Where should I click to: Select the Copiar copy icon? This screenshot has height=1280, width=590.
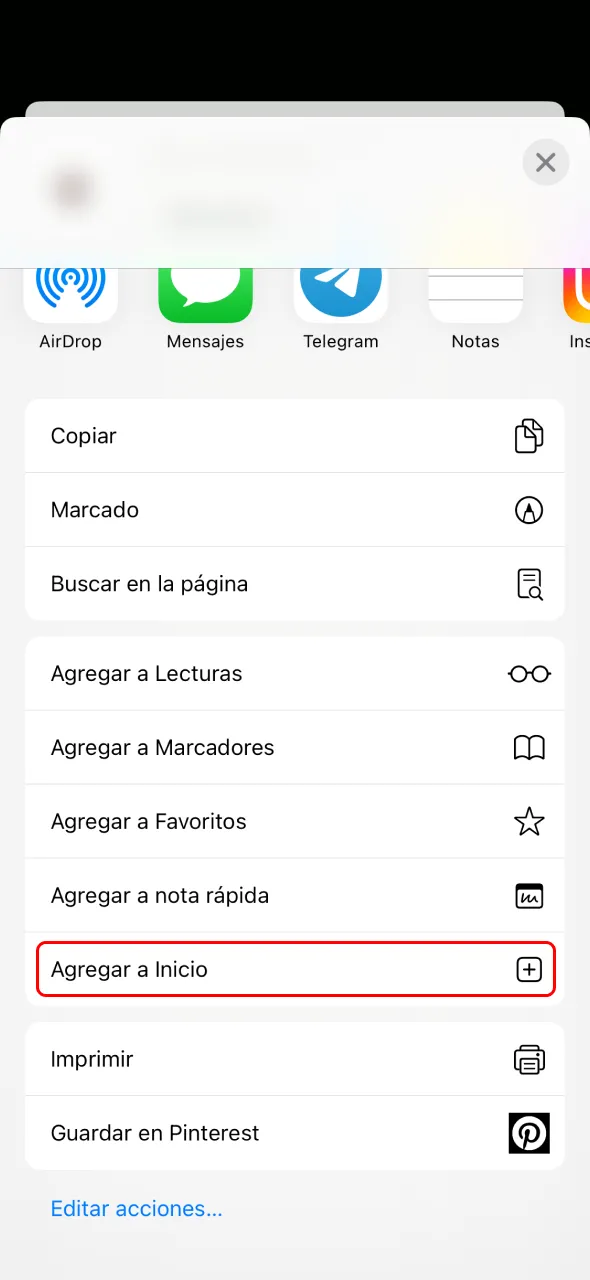529,436
